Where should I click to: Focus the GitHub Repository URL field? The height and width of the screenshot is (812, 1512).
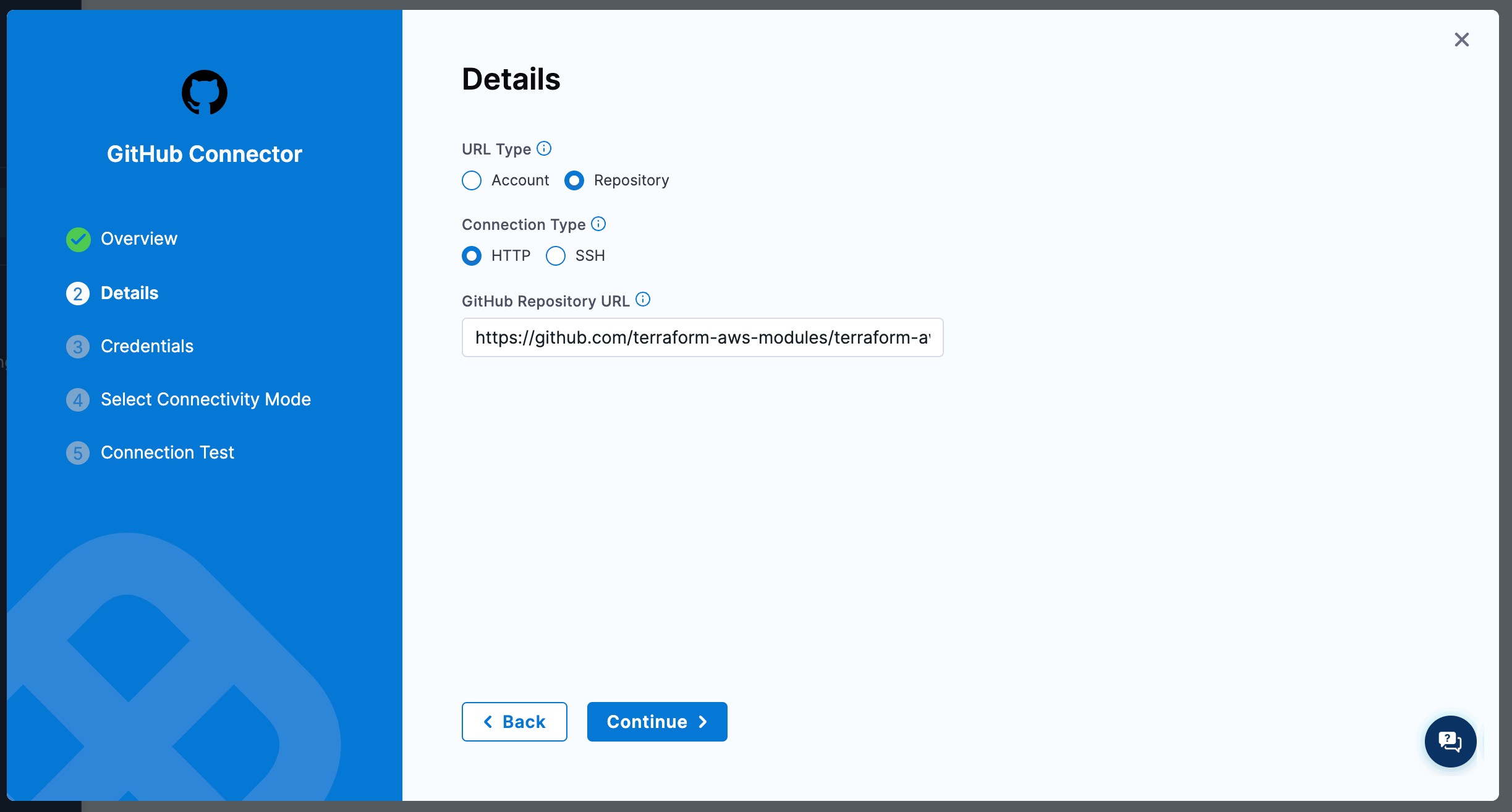pyautogui.click(x=702, y=337)
